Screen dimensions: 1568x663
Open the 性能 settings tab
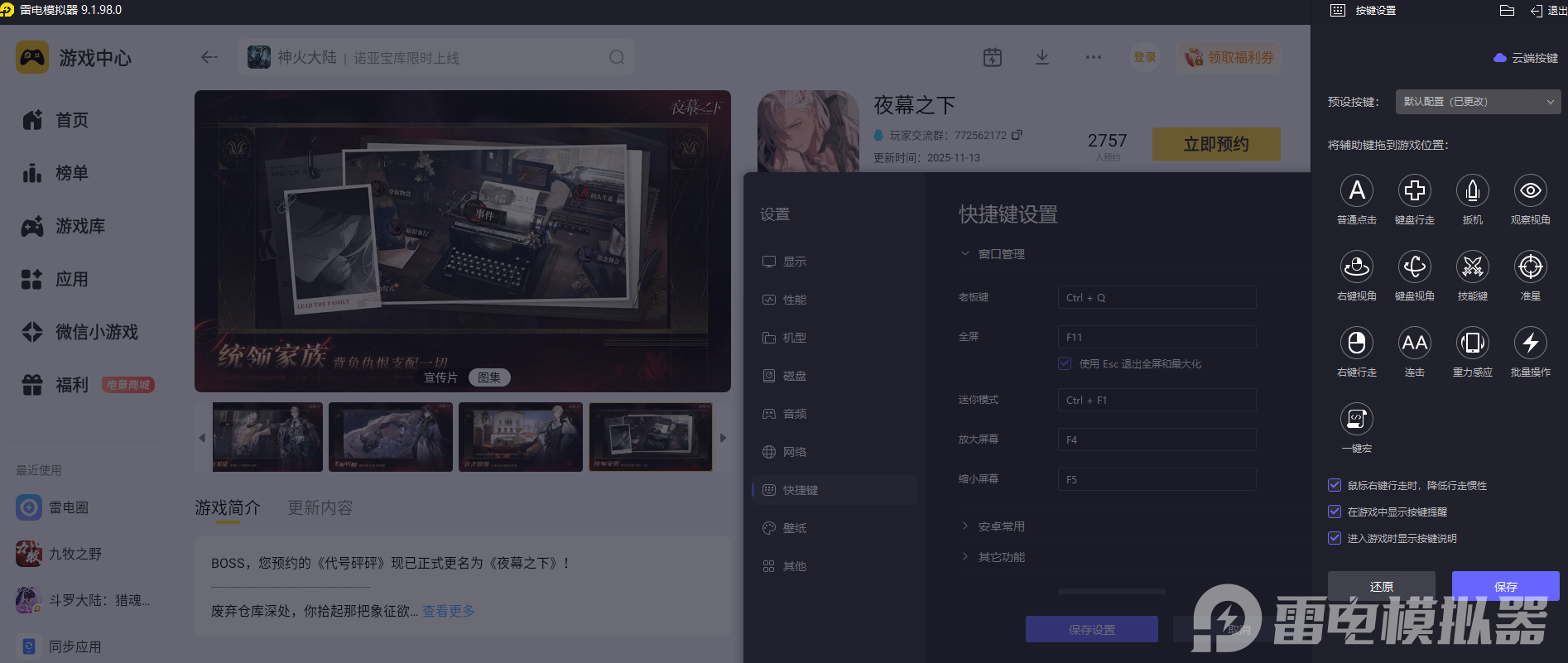point(794,300)
